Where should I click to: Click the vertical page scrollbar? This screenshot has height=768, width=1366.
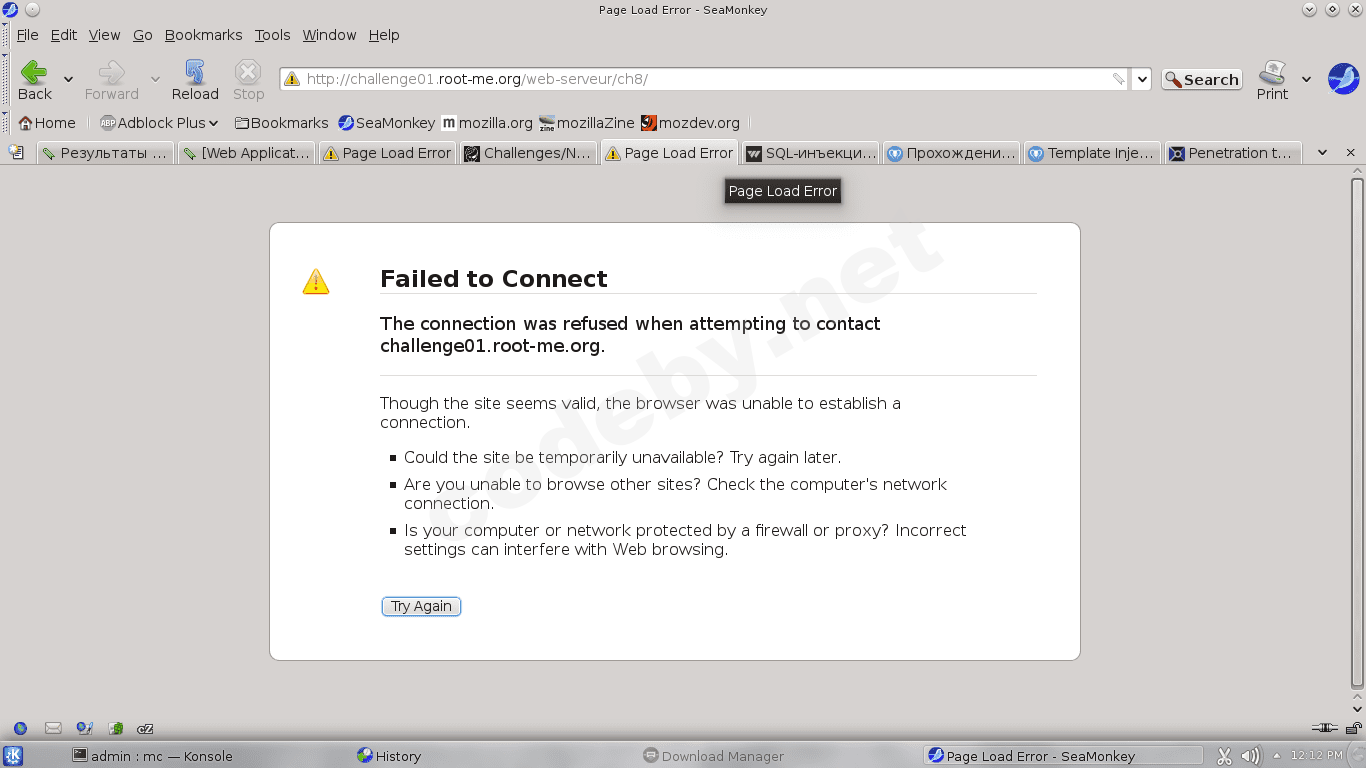tap(1357, 434)
